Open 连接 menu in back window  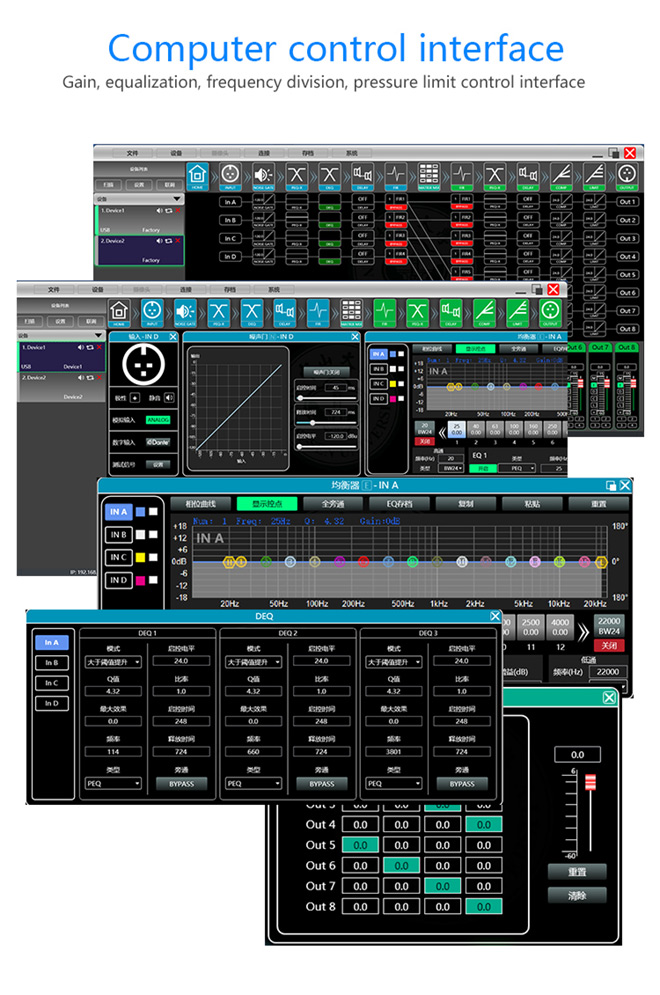(264, 153)
